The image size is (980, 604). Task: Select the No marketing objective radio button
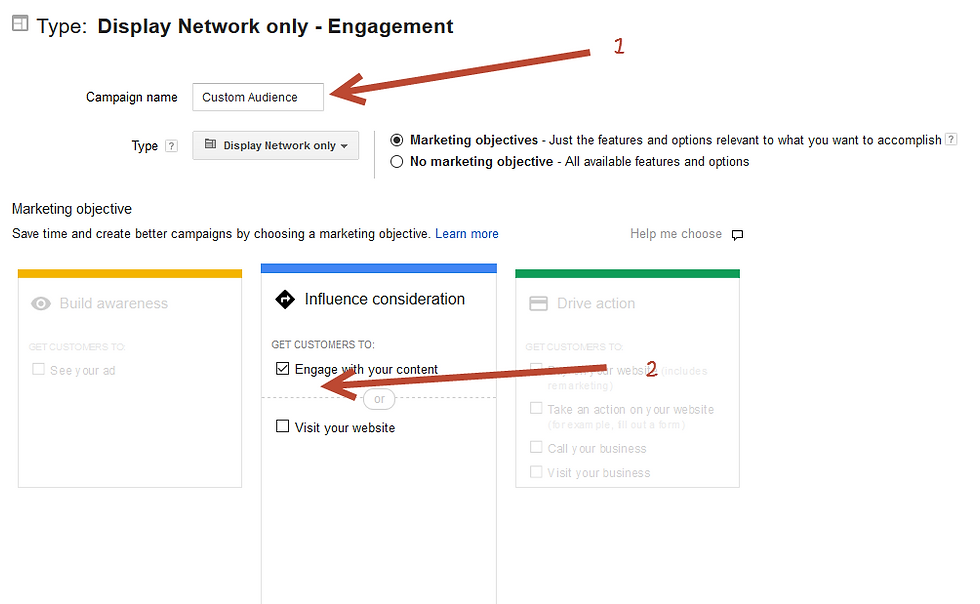coord(396,162)
